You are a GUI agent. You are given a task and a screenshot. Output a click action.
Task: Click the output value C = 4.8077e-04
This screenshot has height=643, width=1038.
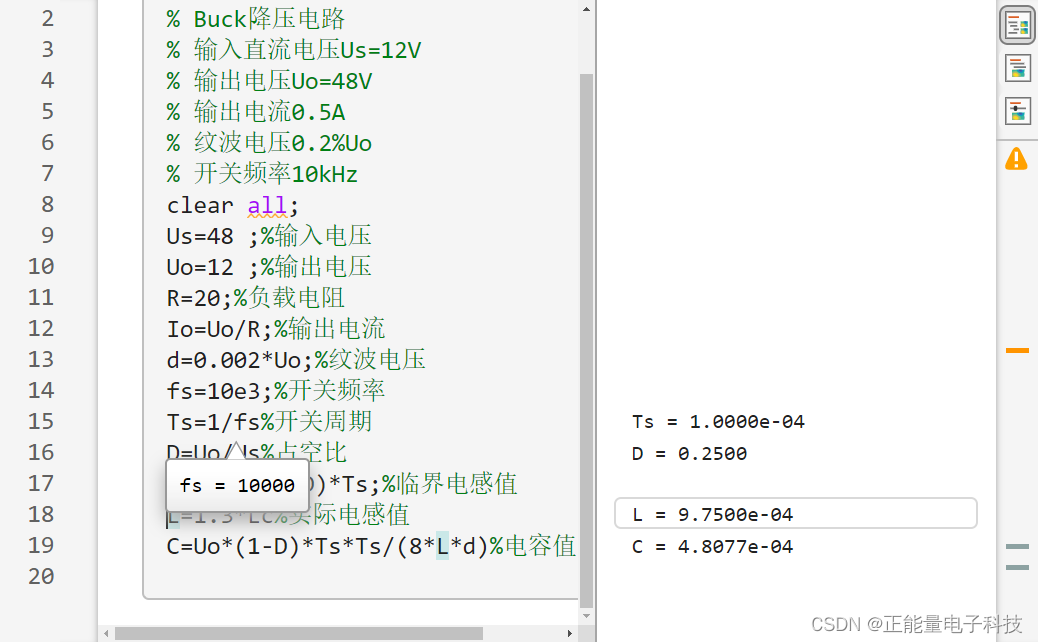(715, 546)
